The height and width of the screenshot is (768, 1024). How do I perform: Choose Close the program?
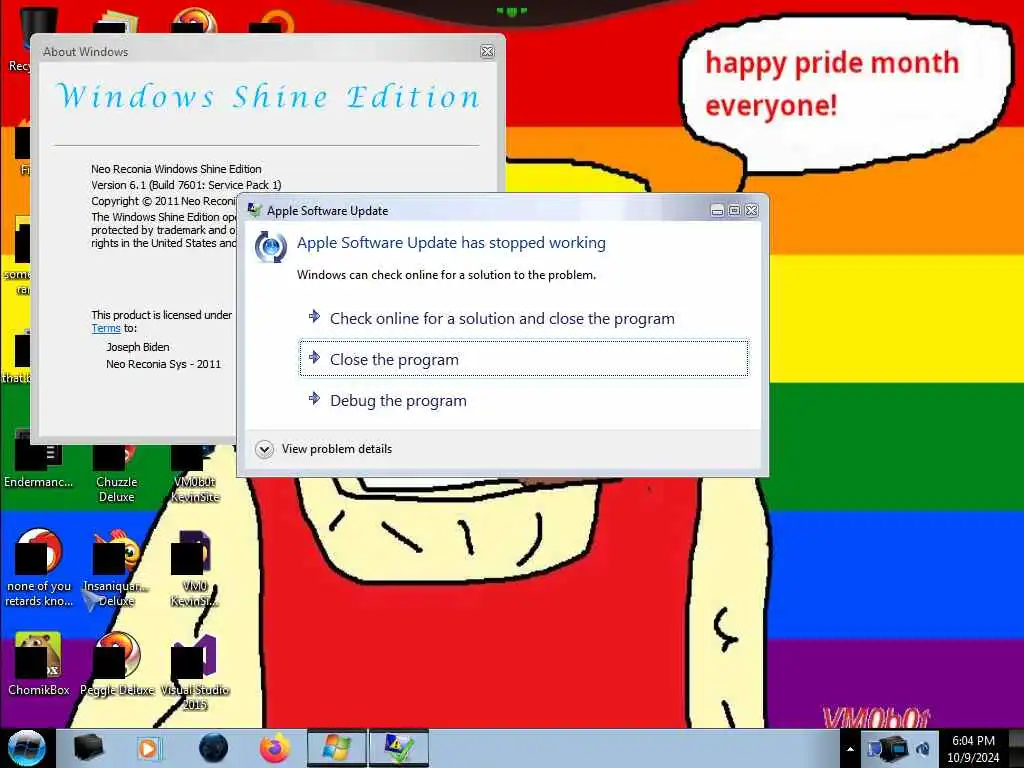pos(524,359)
